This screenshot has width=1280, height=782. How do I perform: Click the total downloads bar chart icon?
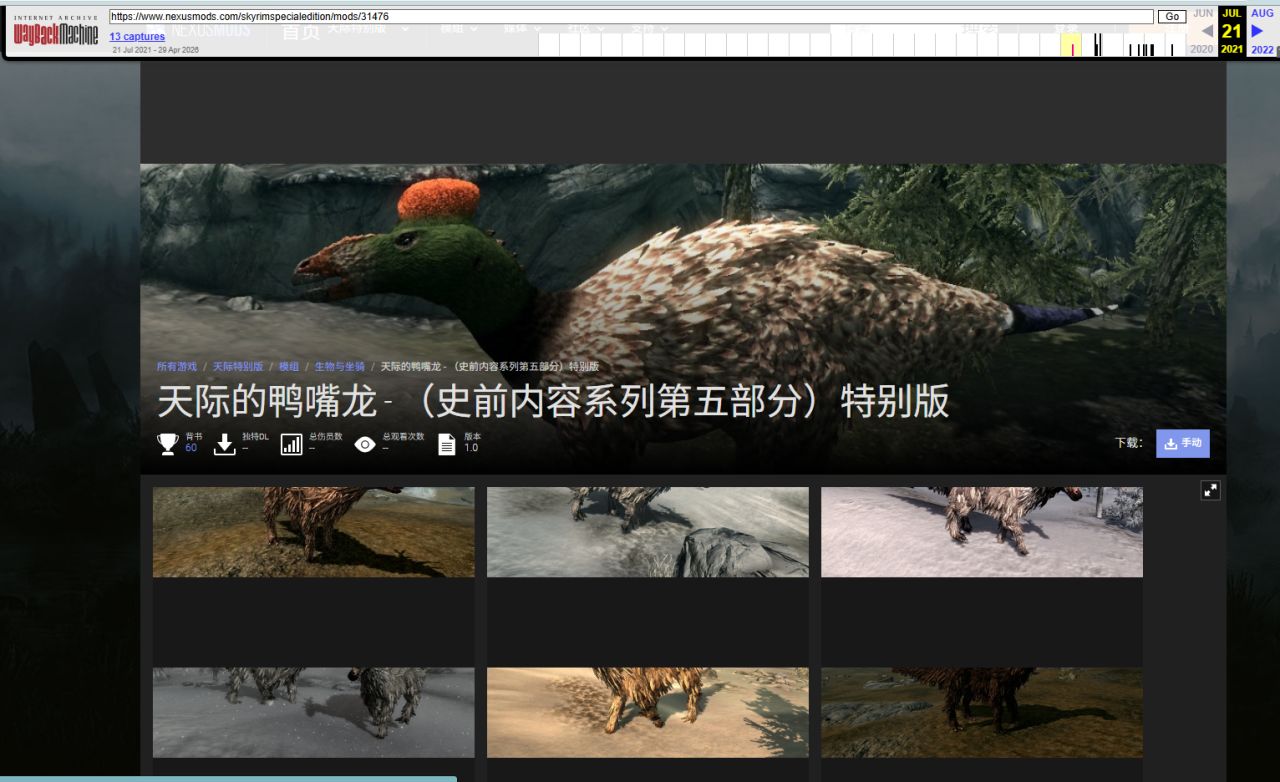coord(291,444)
